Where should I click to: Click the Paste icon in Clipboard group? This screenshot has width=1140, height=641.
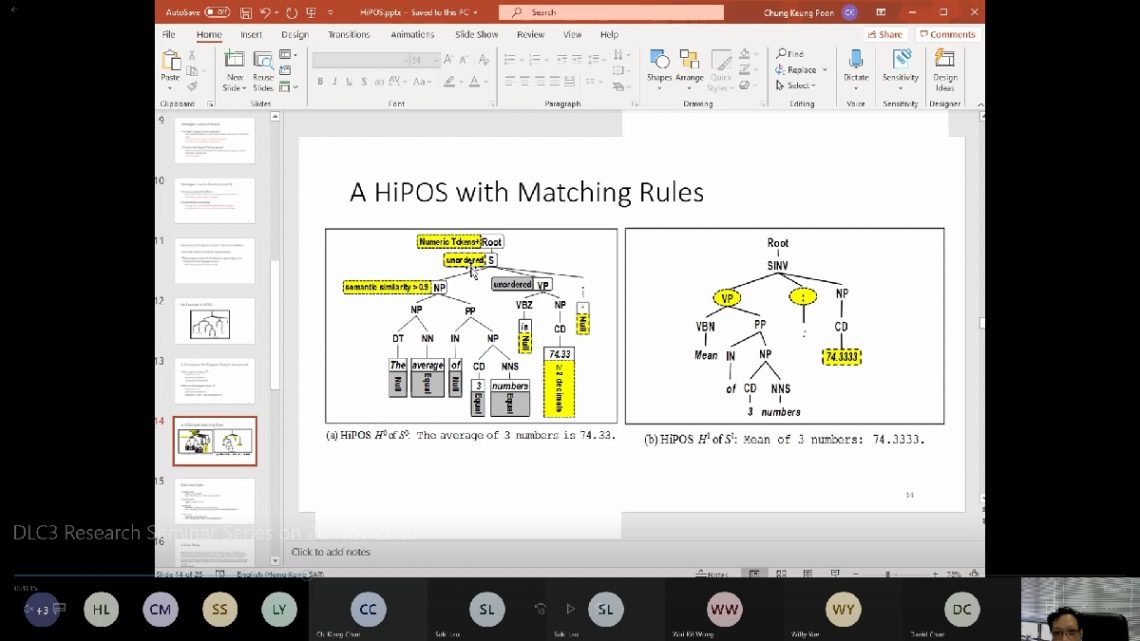(x=171, y=66)
